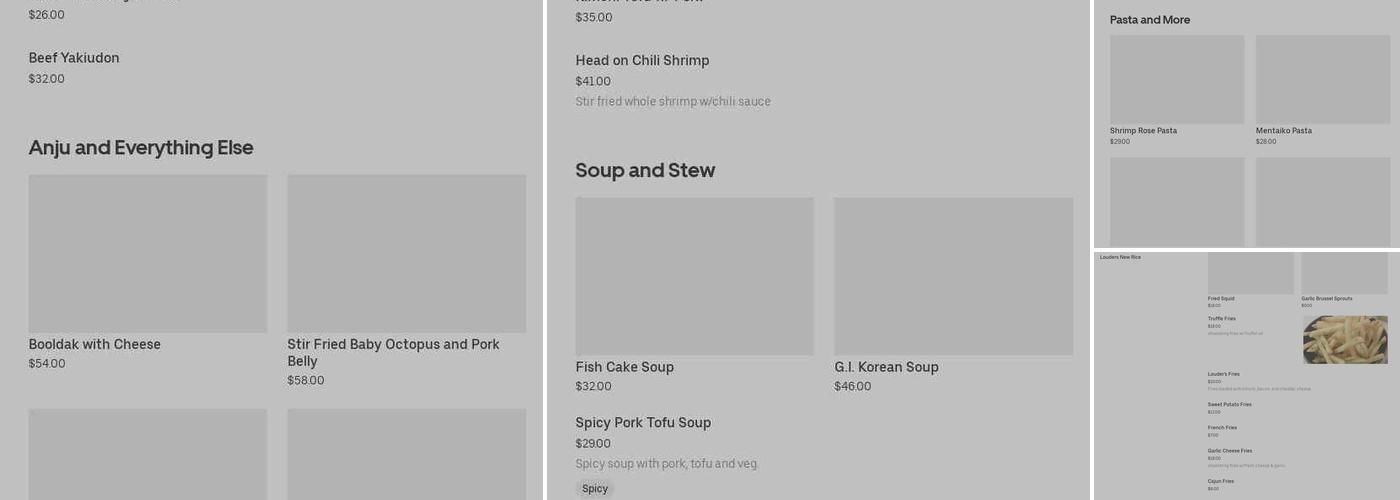This screenshot has width=1400, height=500.
Task: Open the Fried Squid item title
Action: [1221, 298]
